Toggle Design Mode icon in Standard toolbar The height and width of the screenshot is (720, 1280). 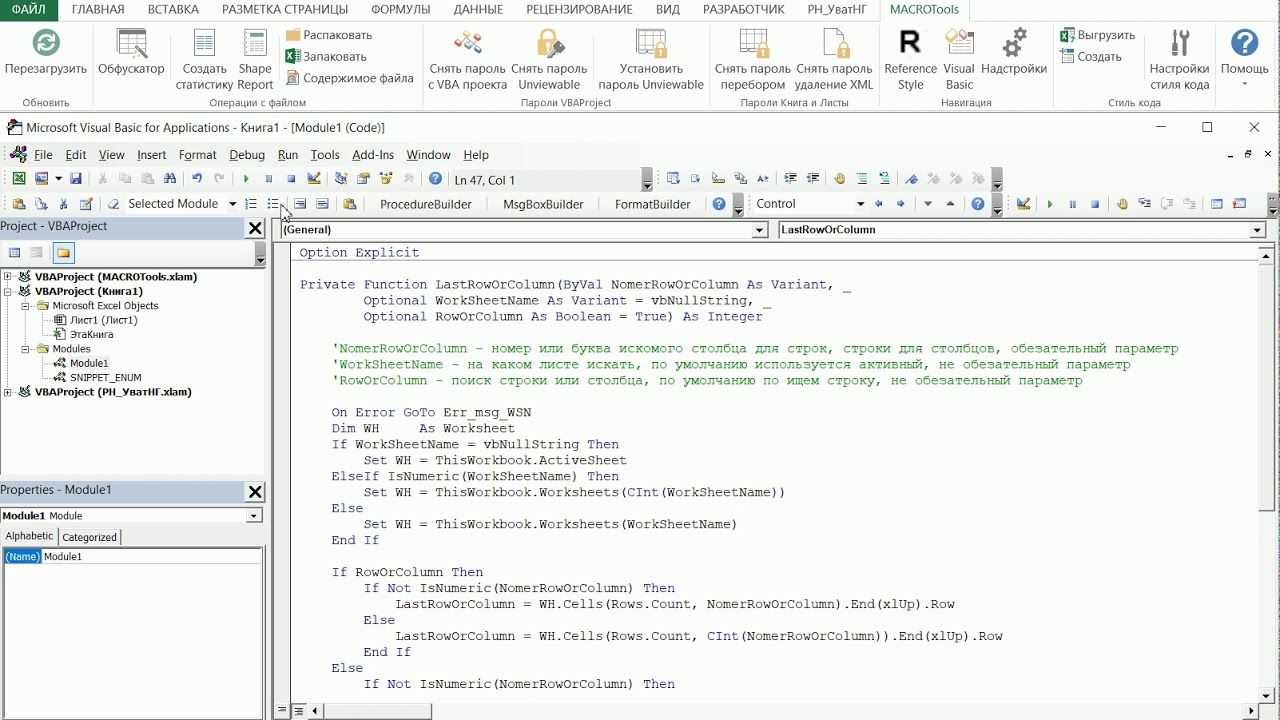(x=314, y=179)
